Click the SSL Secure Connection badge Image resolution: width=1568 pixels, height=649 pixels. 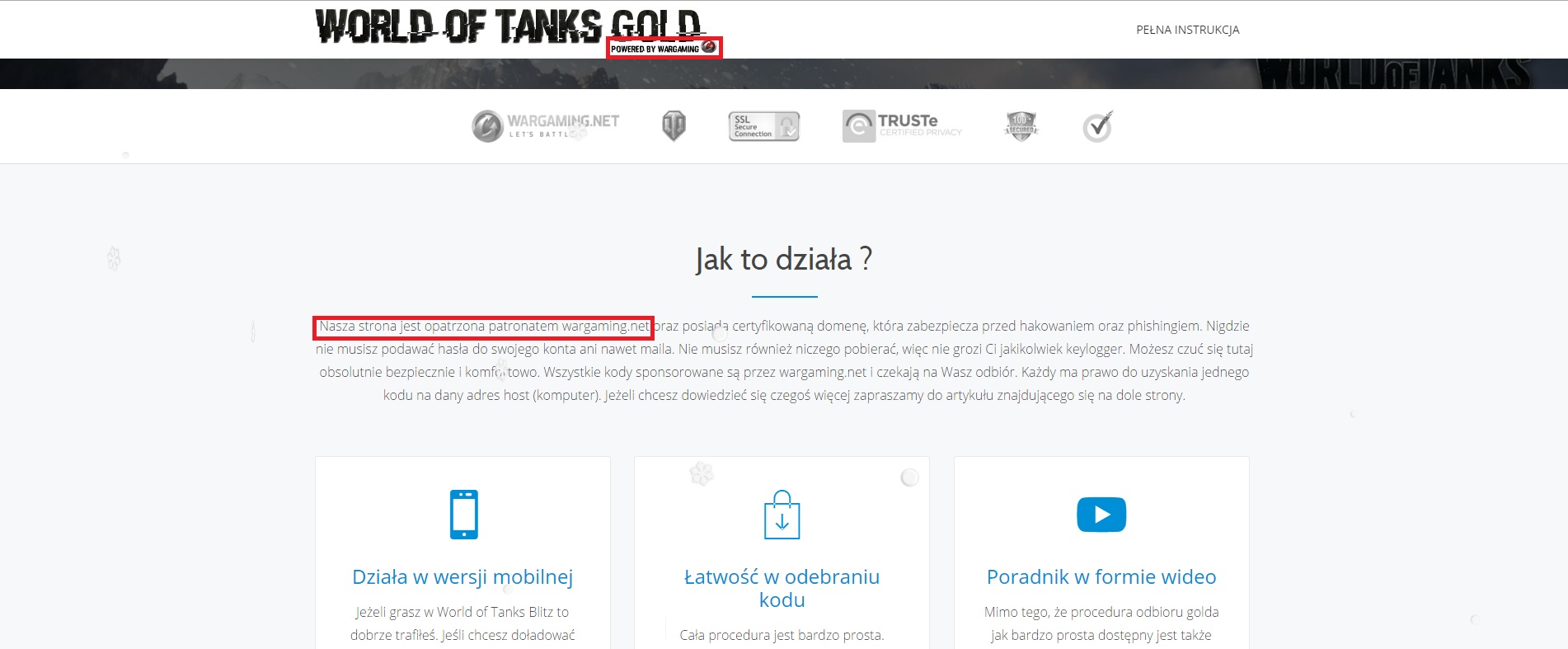pyautogui.click(x=764, y=126)
